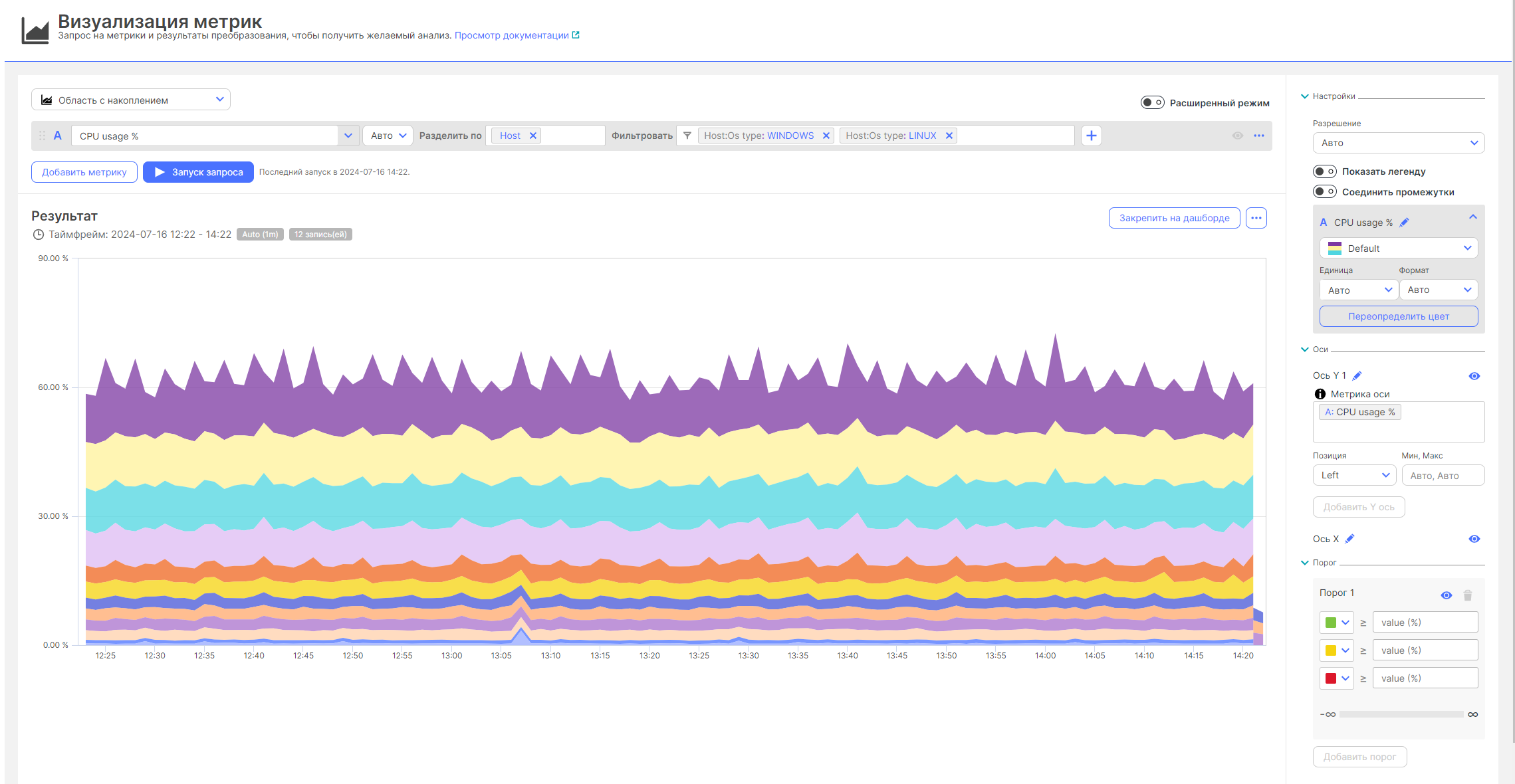The height and width of the screenshot is (784, 1515).
Task: Open the Область с накоплением chart type dropdown
Action: click(x=131, y=100)
